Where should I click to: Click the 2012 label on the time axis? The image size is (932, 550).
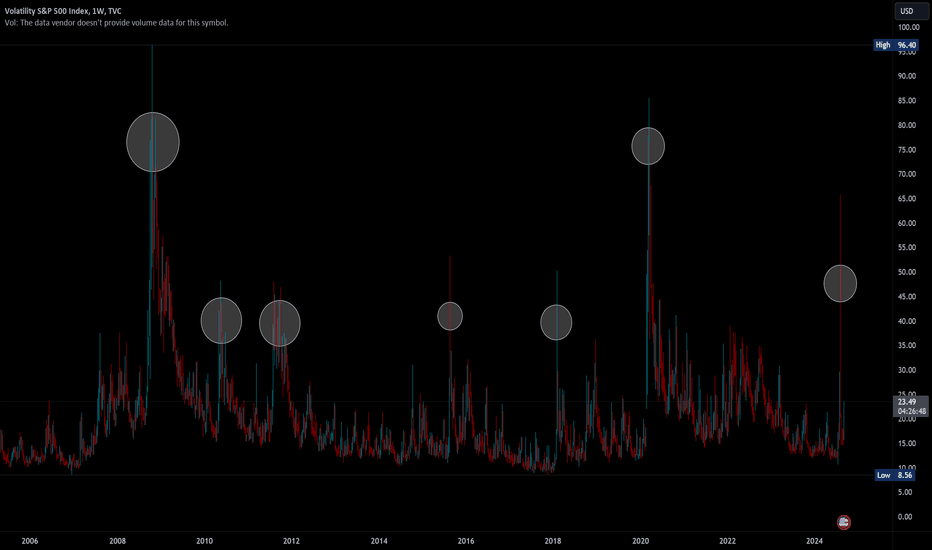pyautogui.click(x=291, y=541)
